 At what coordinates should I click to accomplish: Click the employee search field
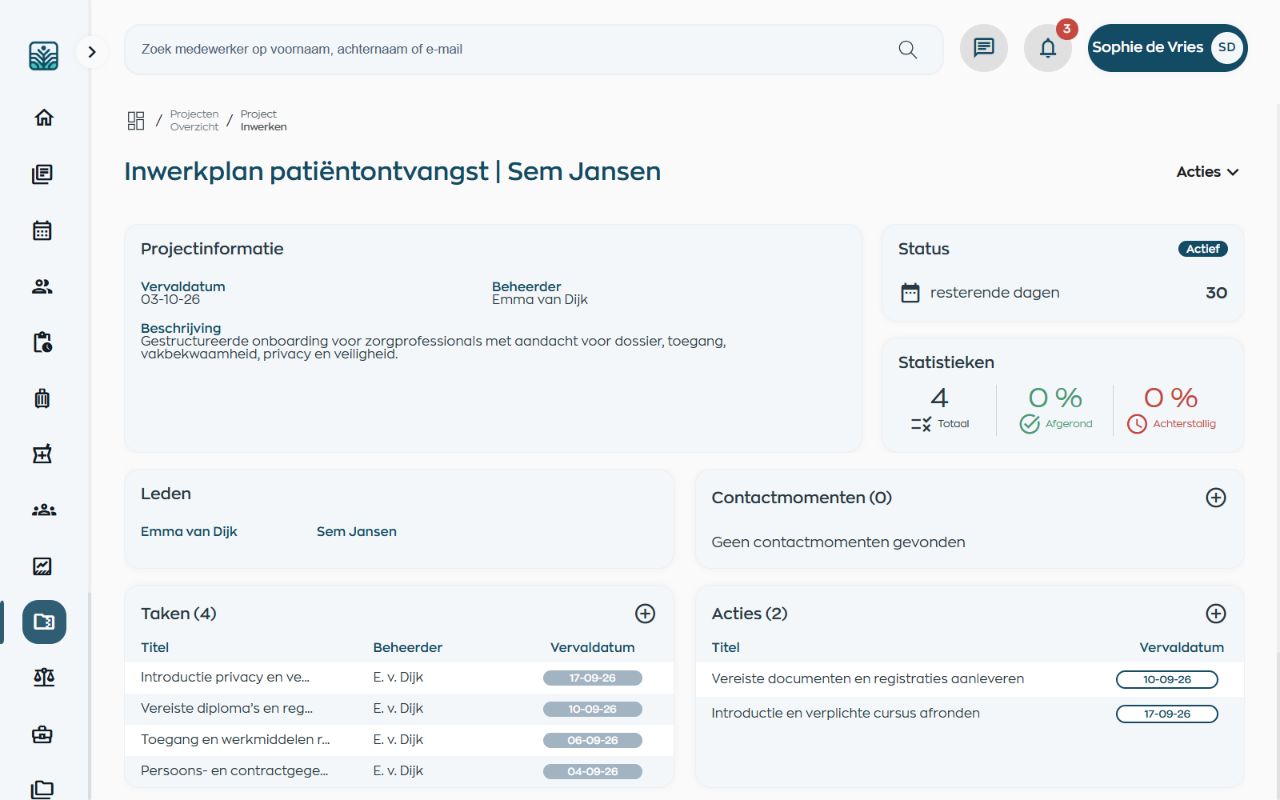point(534,50)
